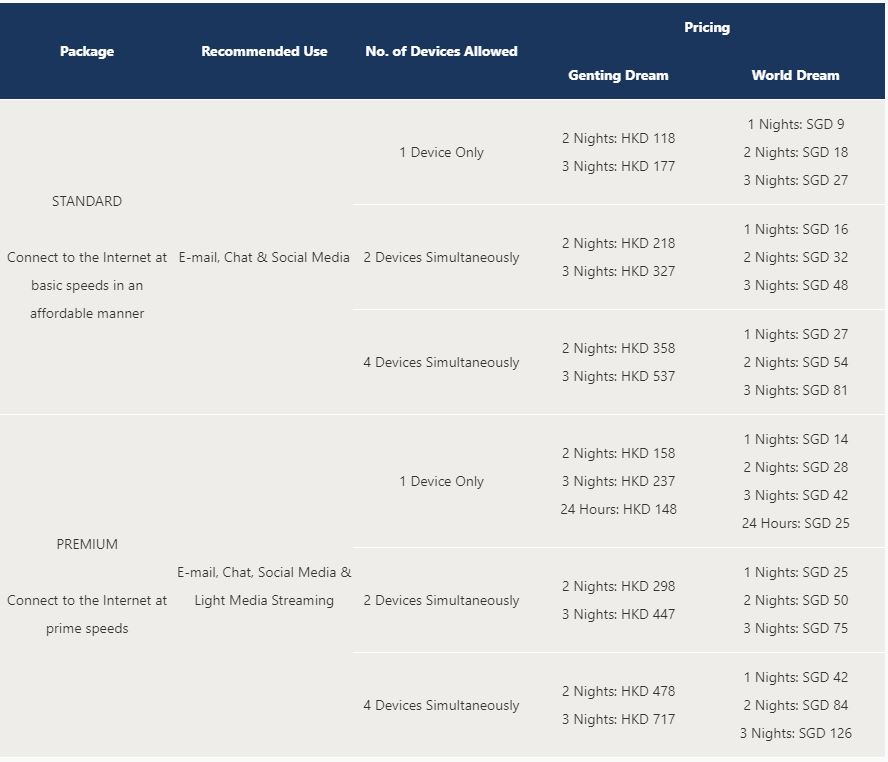Select the '3 Nights: HKD 447' price
The width and height of the screenshot is (888, 762).
[618, 614]
